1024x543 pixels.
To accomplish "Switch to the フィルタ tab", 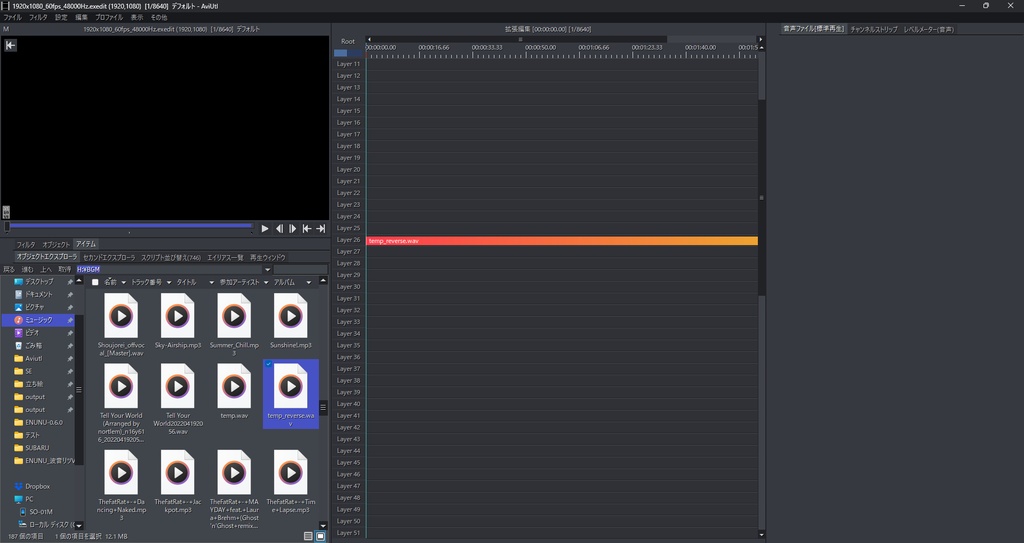I will 26,244.
